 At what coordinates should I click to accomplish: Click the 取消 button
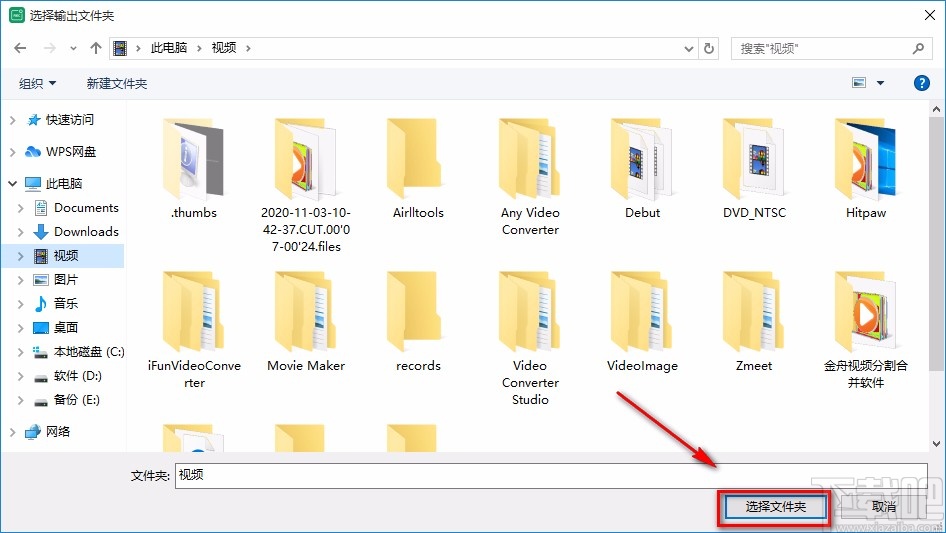click(883, 507)
